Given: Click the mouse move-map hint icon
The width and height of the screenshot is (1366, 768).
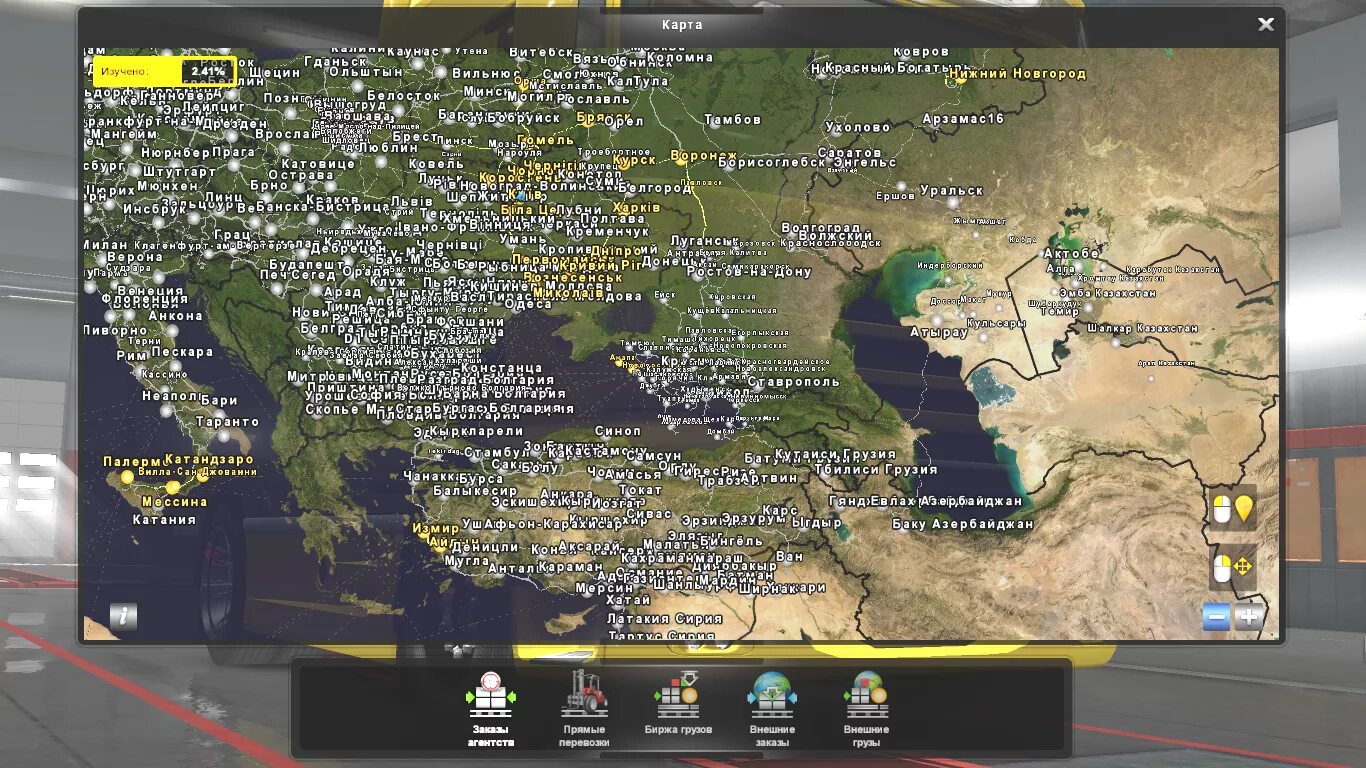Looking at the screenshot, I should (1233, 568).
